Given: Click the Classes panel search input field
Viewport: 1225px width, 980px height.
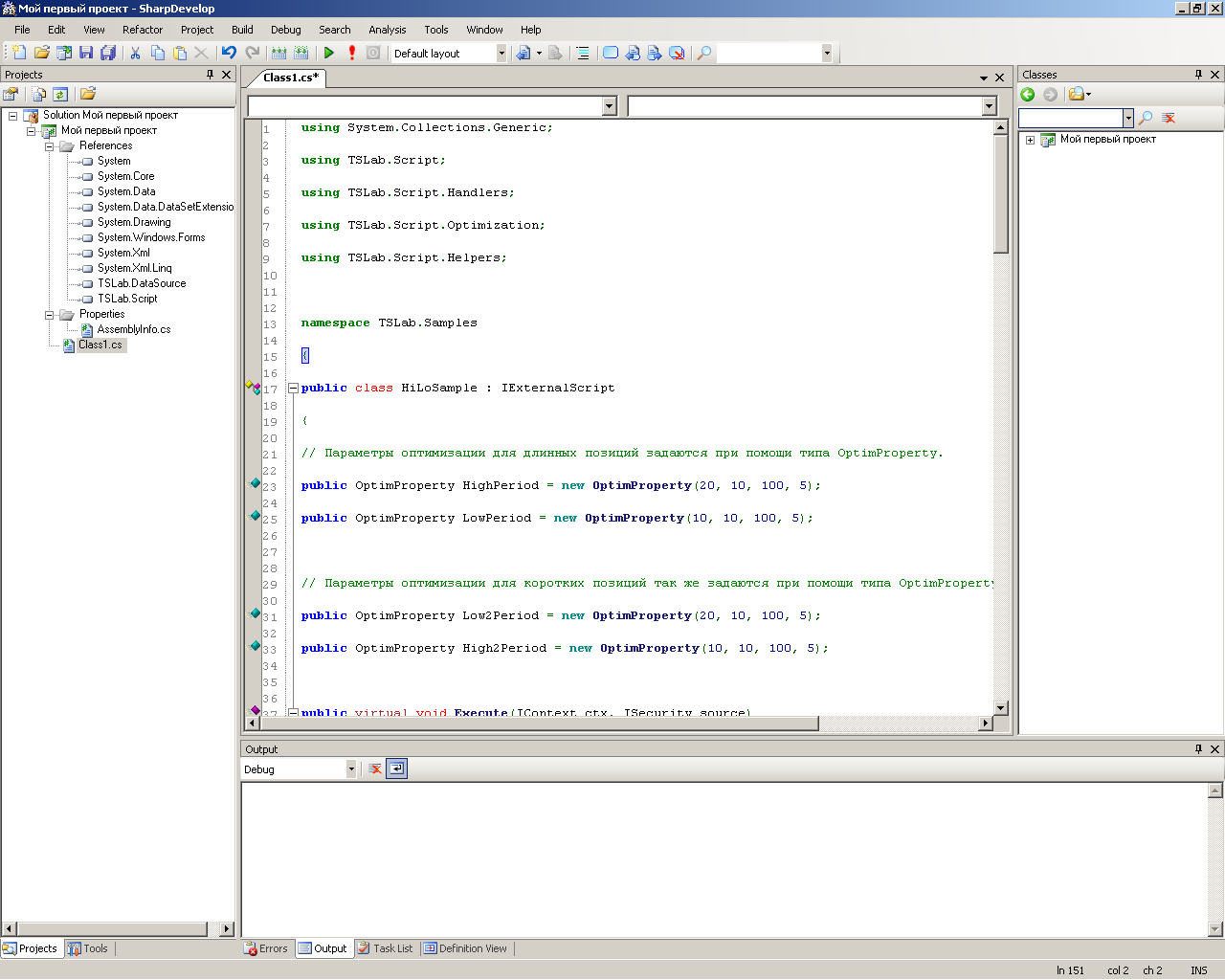Looking at the screenshot, I should (1070, 118).
